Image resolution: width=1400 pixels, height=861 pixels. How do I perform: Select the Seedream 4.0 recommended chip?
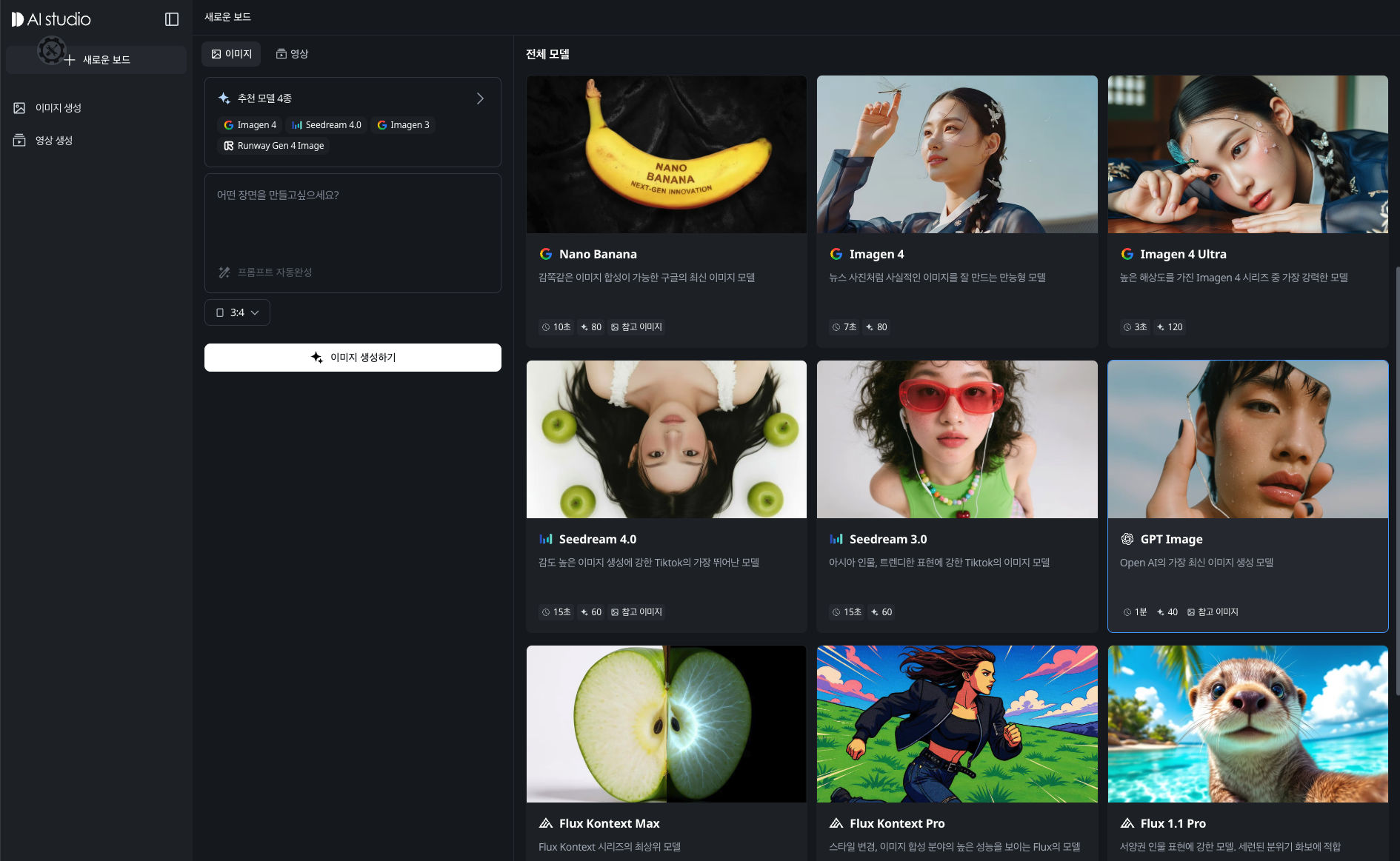[327, 125]
